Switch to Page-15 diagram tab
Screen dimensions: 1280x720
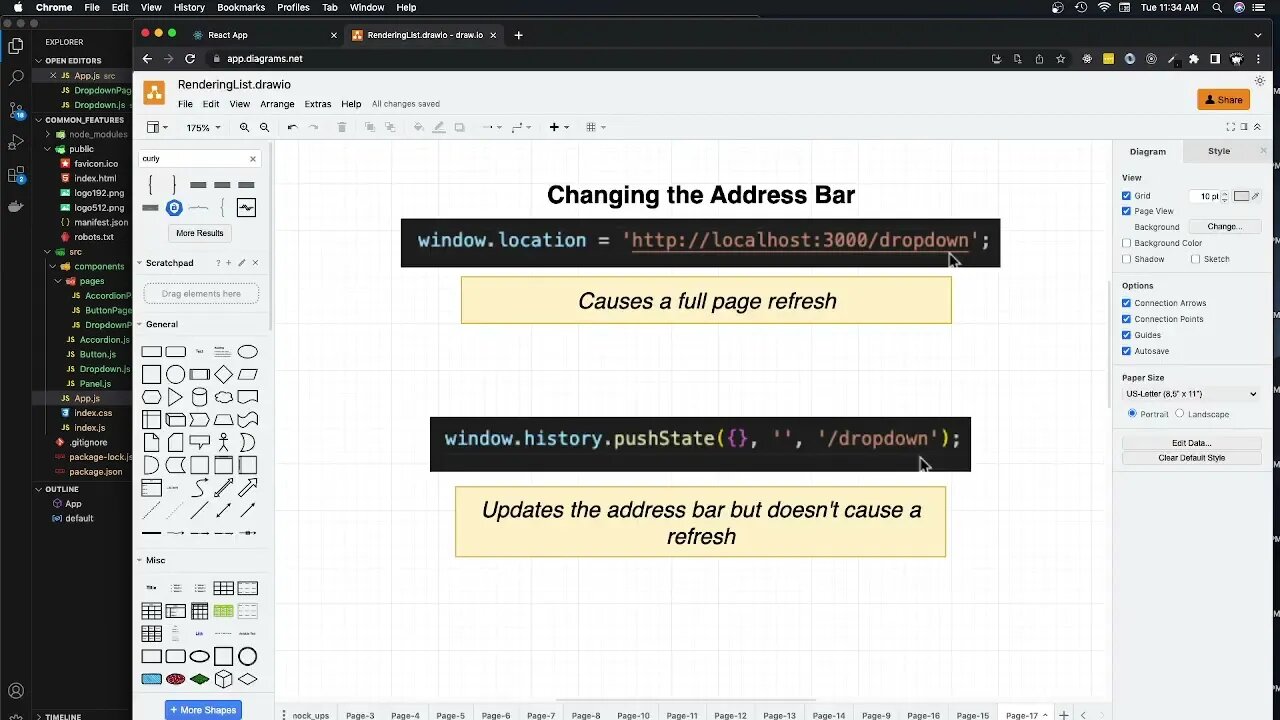(973, 715)
